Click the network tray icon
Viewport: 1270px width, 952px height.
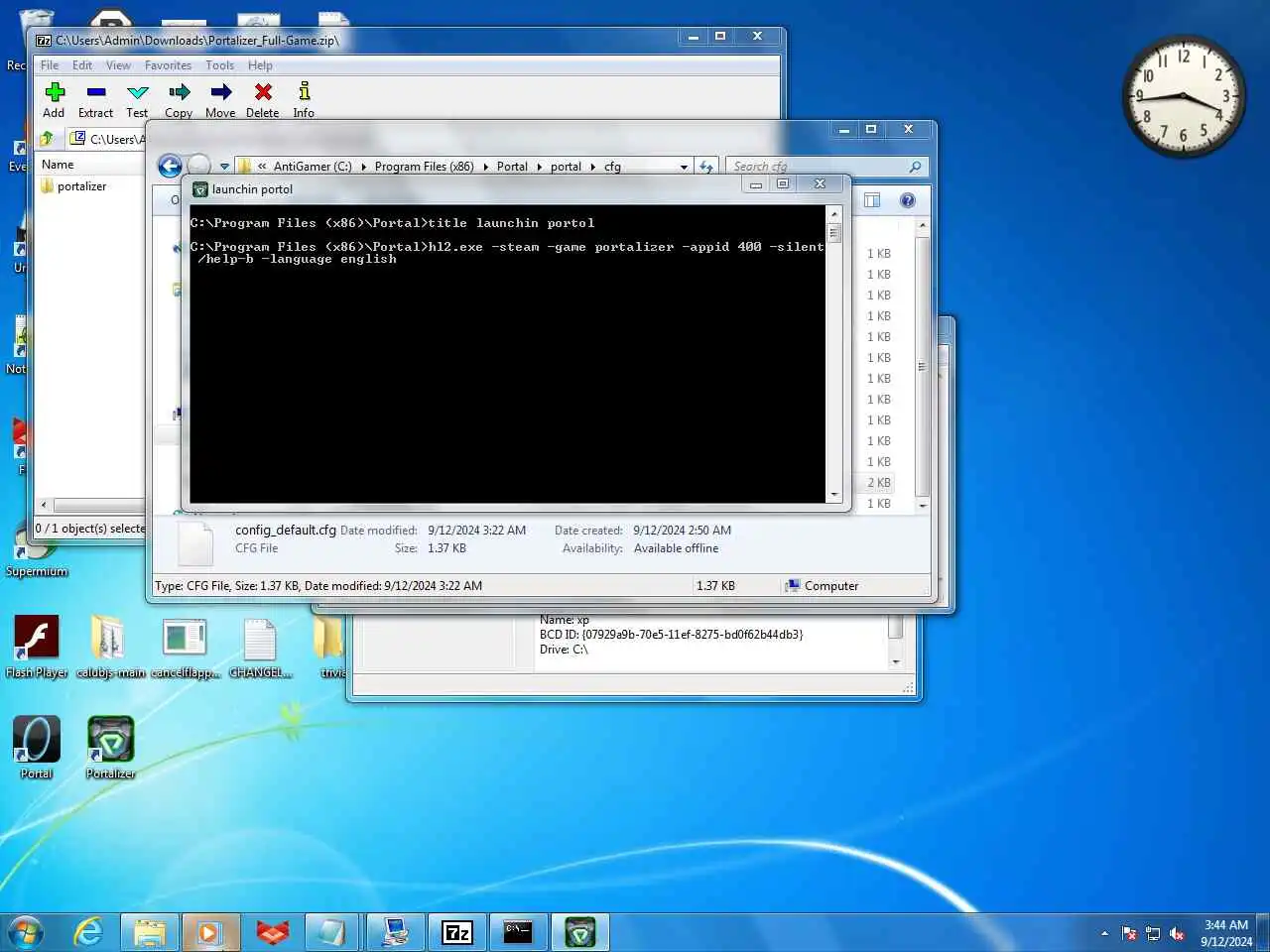point(1153,933)
